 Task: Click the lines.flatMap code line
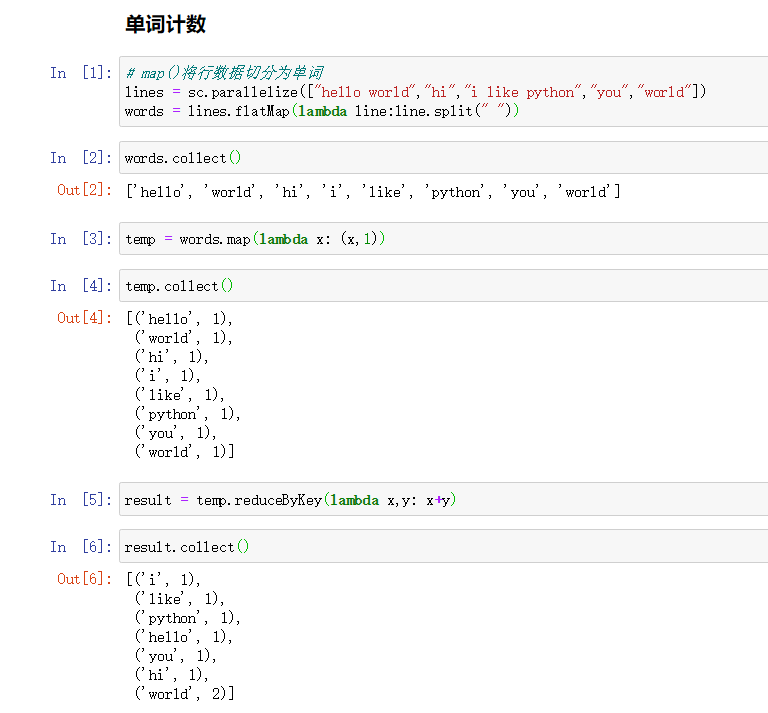click(x=322, y=111)
